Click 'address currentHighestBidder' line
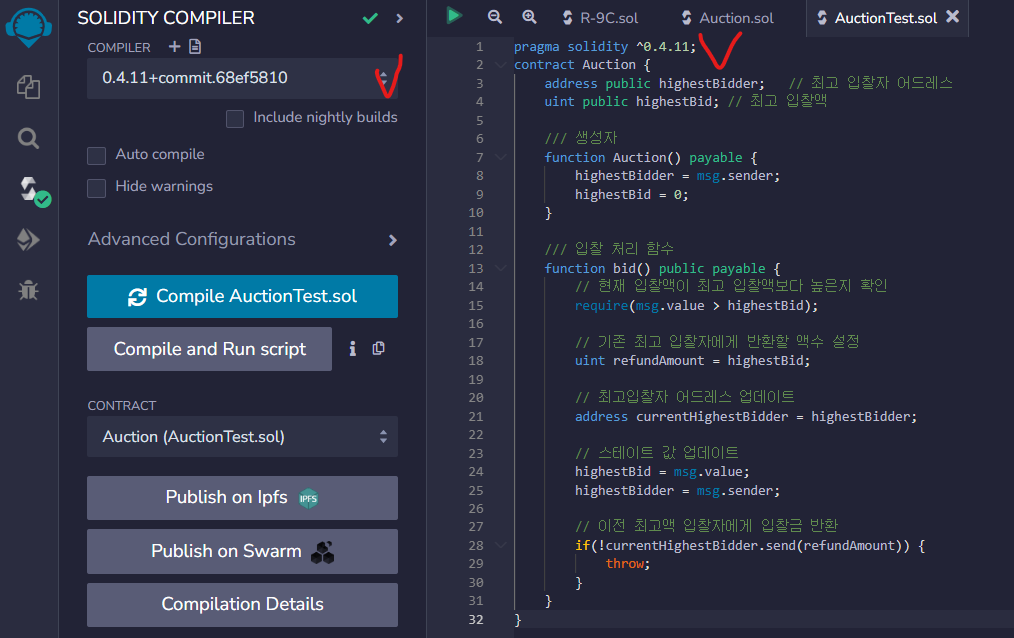1014x638 pixels. click(x=746, y=416)
